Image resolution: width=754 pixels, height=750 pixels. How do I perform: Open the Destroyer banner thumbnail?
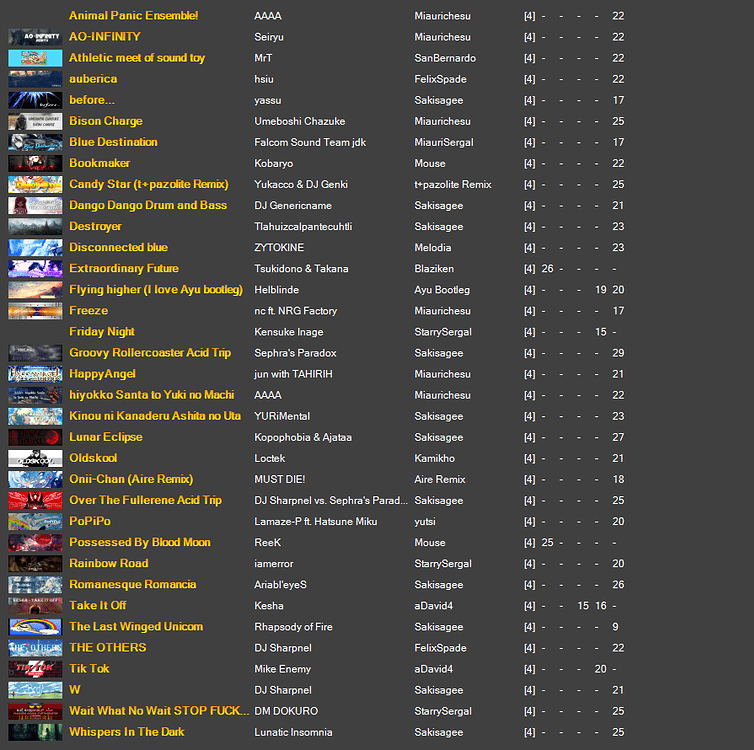click(35, 226)
